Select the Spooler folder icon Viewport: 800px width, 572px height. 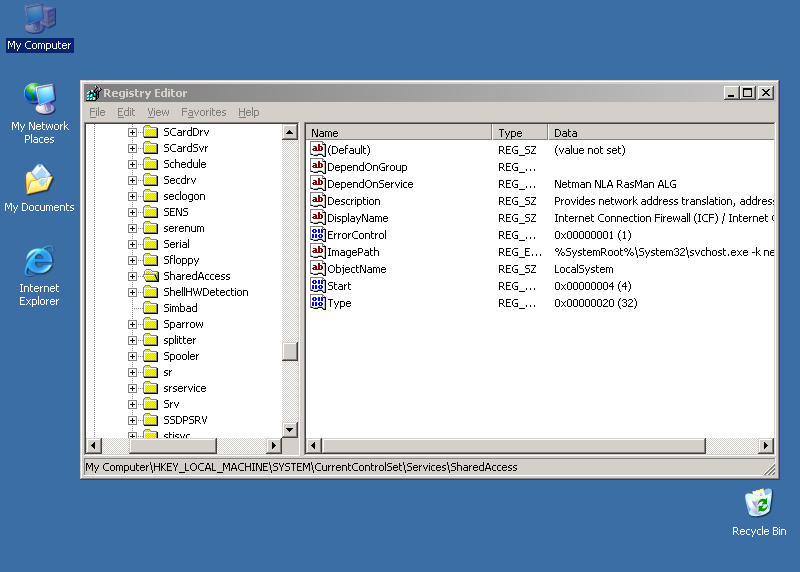pos(151,356)
